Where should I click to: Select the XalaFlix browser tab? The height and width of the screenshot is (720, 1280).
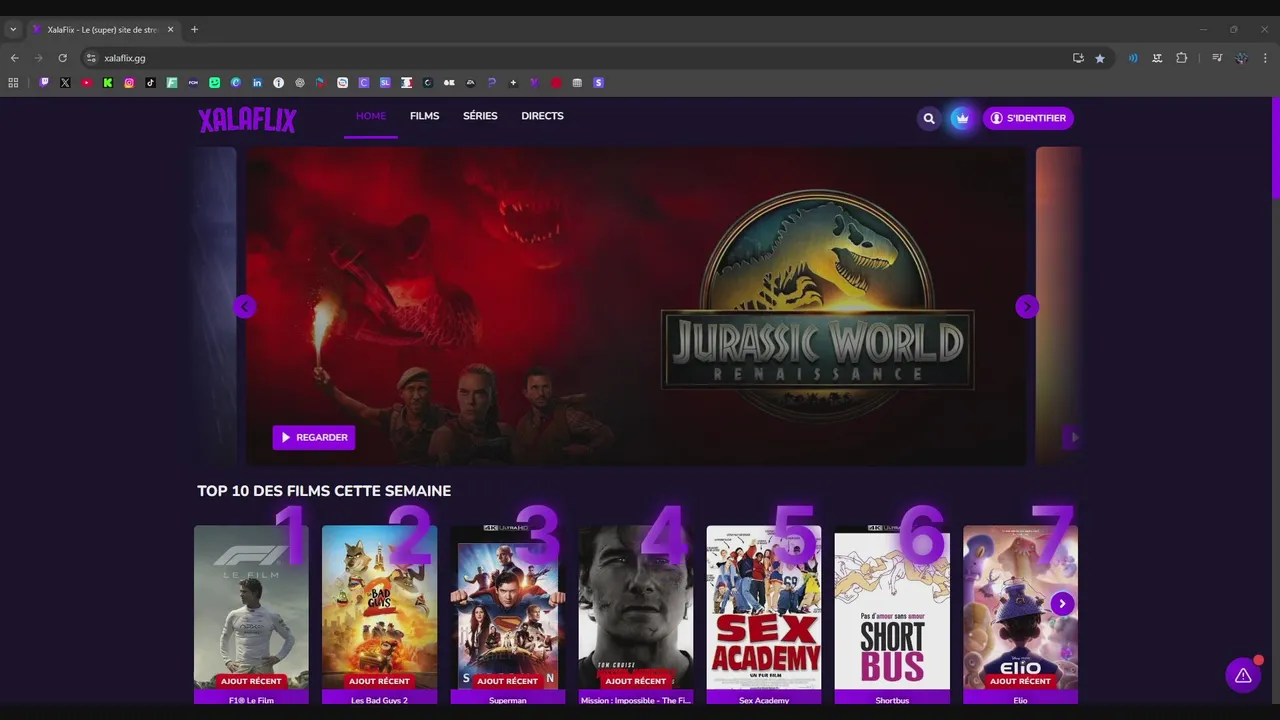point(102,30)
